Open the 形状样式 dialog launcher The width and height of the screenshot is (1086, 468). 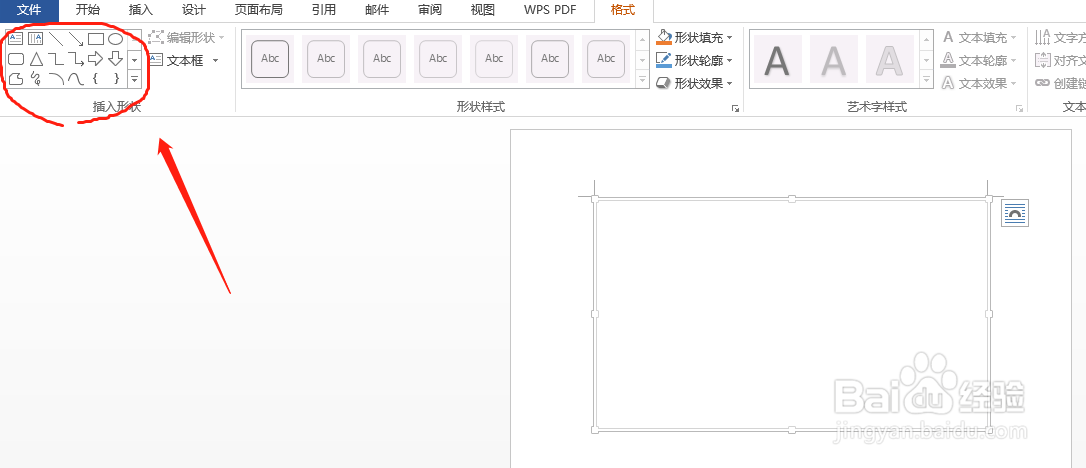pos(736,109)
